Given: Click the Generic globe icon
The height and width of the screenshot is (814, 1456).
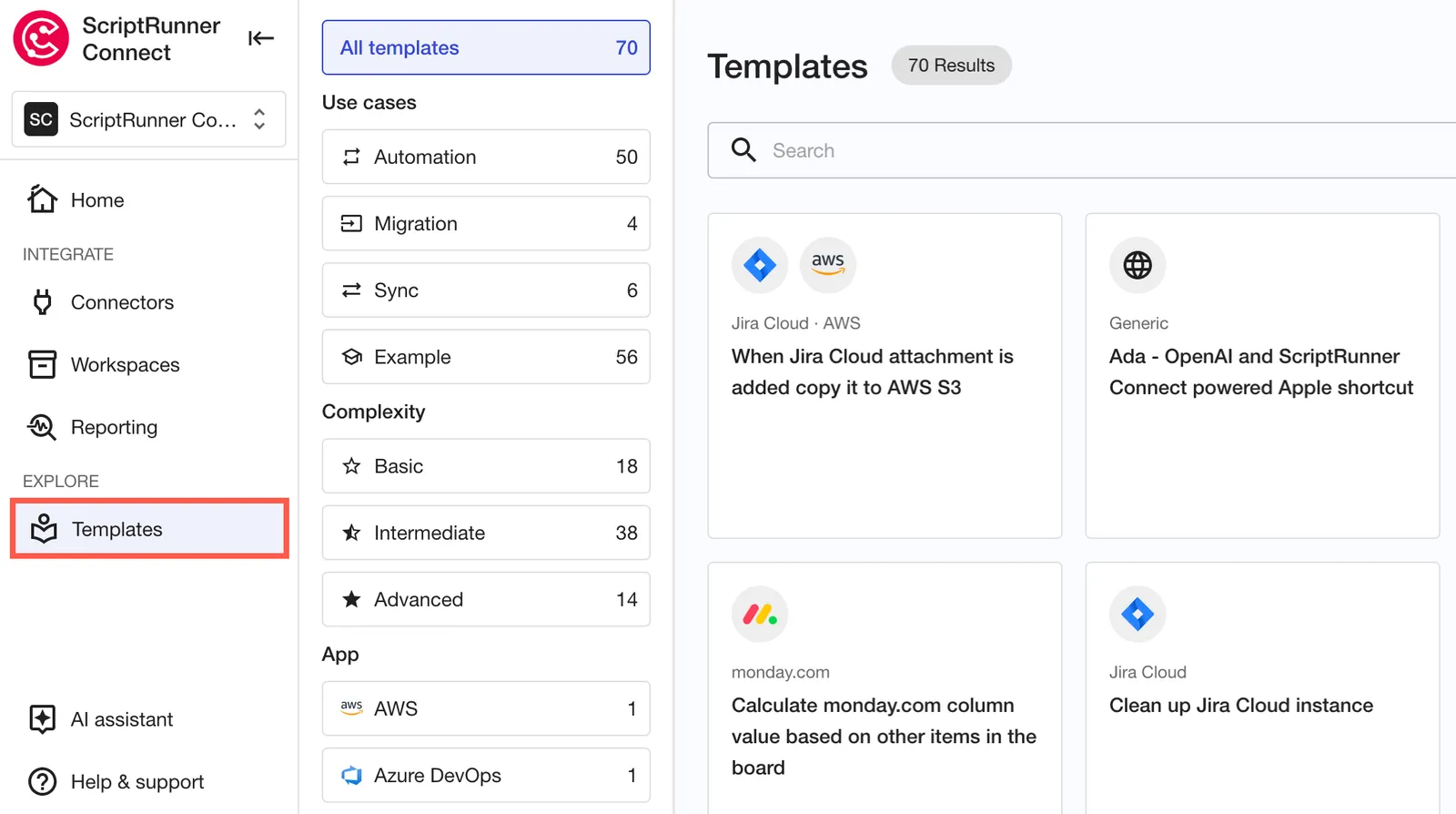Looking at the screenshot, I should pos(1137,266).
